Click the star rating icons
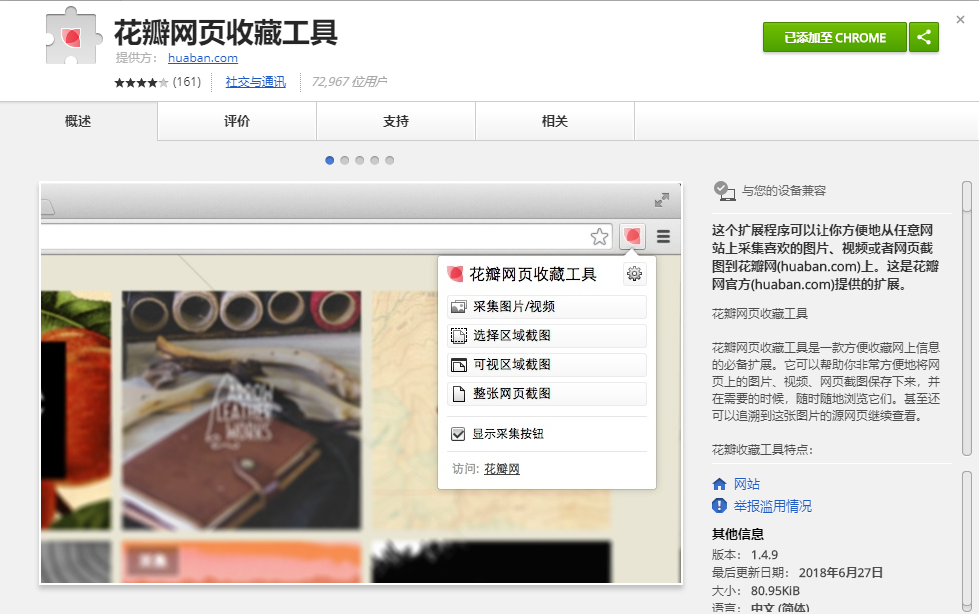 tap(141, 82)
